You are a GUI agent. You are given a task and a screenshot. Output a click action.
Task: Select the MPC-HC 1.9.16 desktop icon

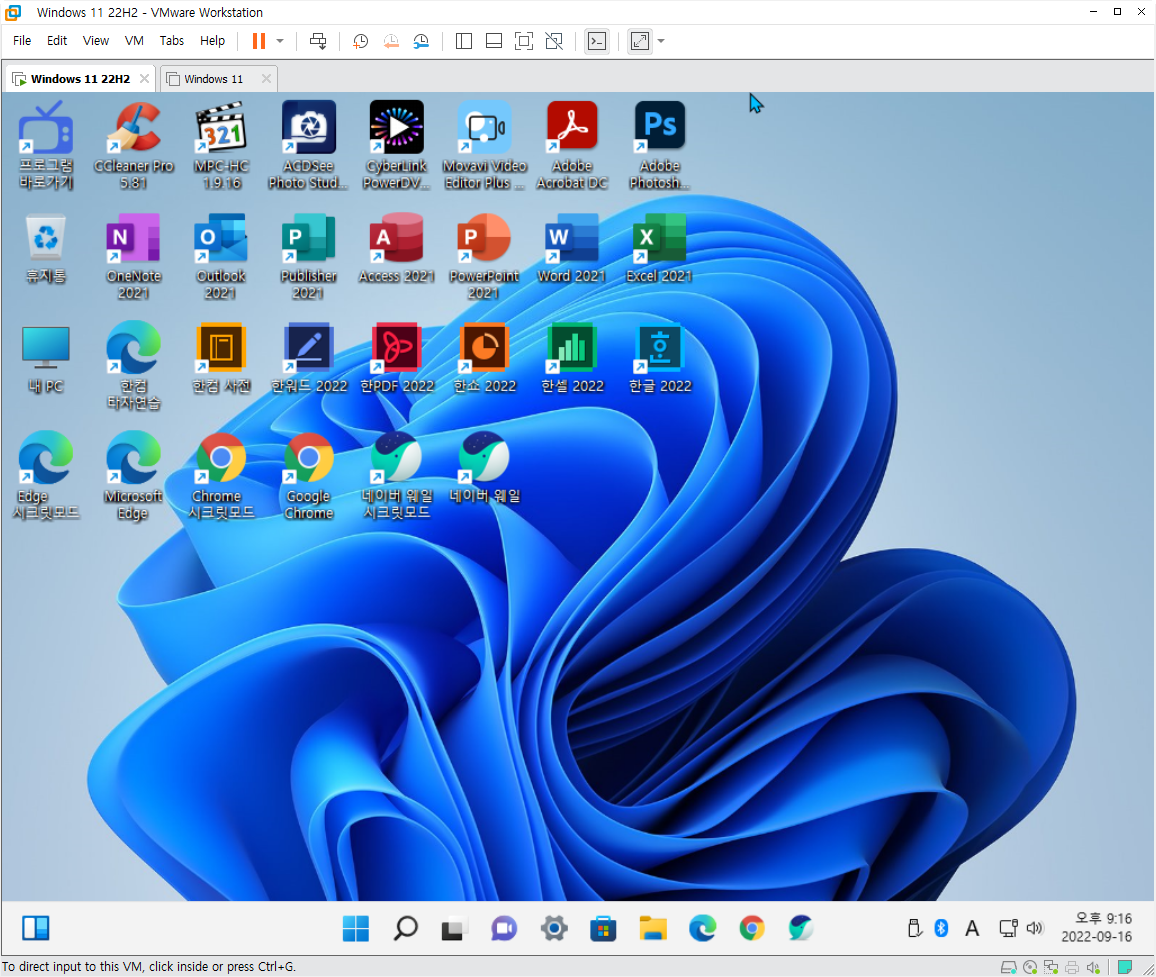221,145
